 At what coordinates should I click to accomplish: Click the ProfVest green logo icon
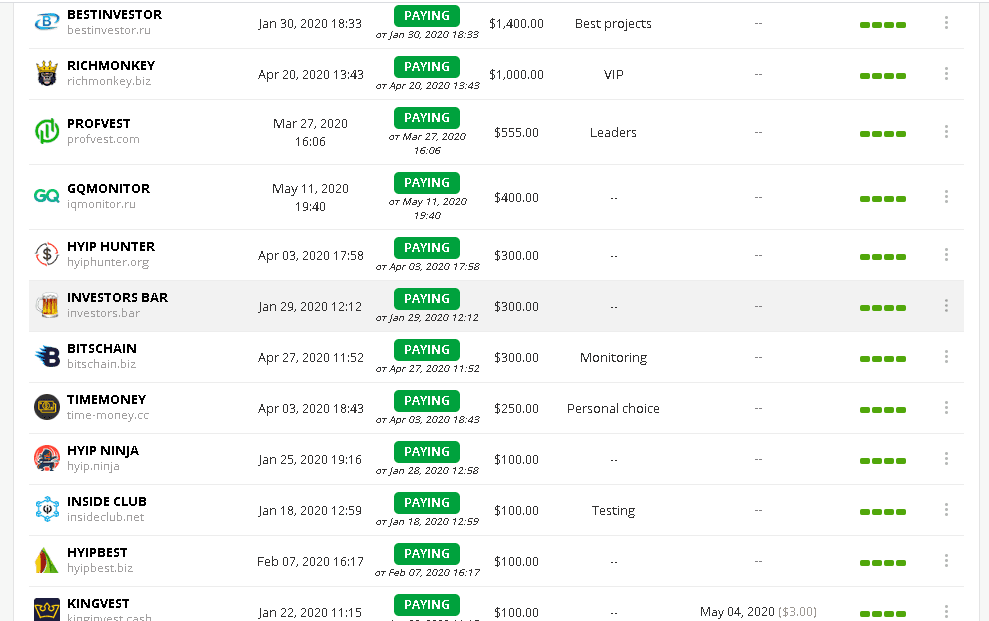point(47,131)
